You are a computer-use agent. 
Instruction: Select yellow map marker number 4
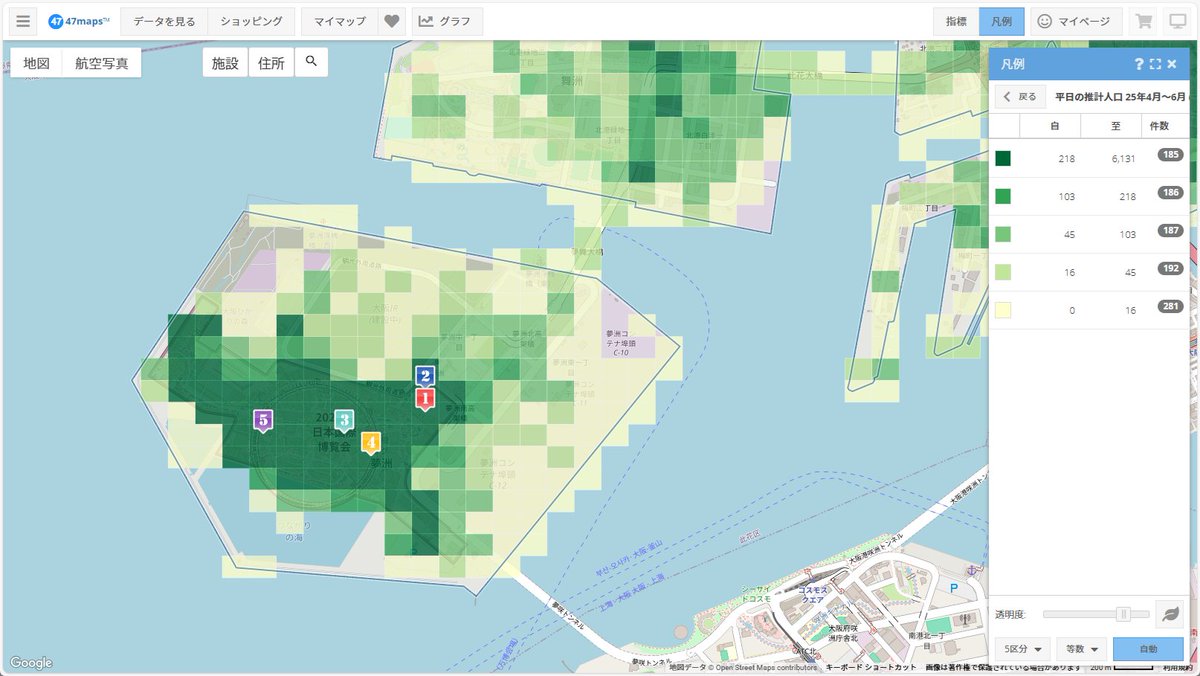(x=370, y=442)
